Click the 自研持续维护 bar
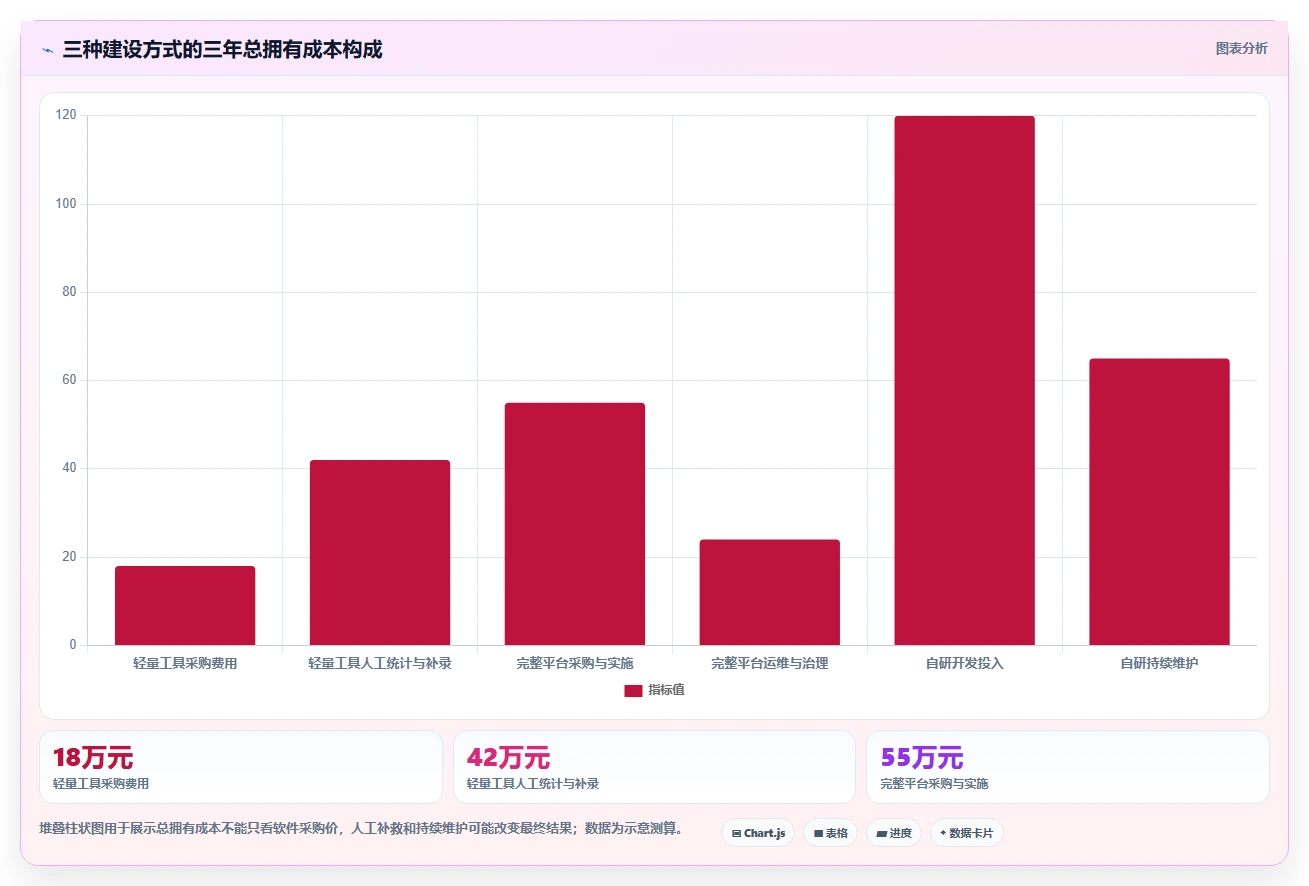 [1160, 502]
